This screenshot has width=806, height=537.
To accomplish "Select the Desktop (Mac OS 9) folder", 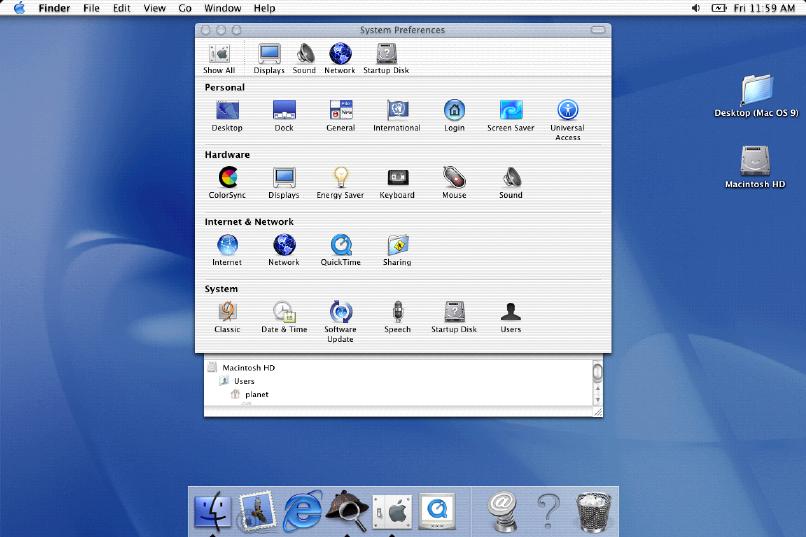I will (x=756, y=96).
